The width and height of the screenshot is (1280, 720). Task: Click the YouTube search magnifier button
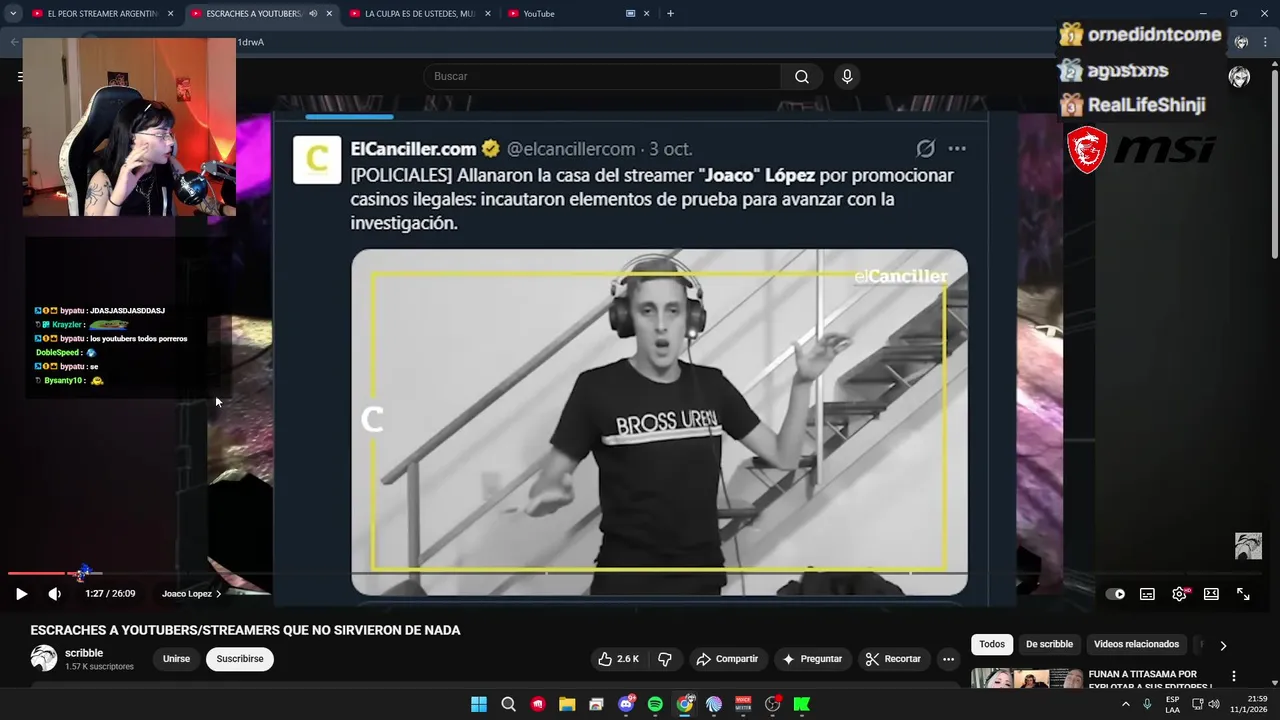click(802, 77)
